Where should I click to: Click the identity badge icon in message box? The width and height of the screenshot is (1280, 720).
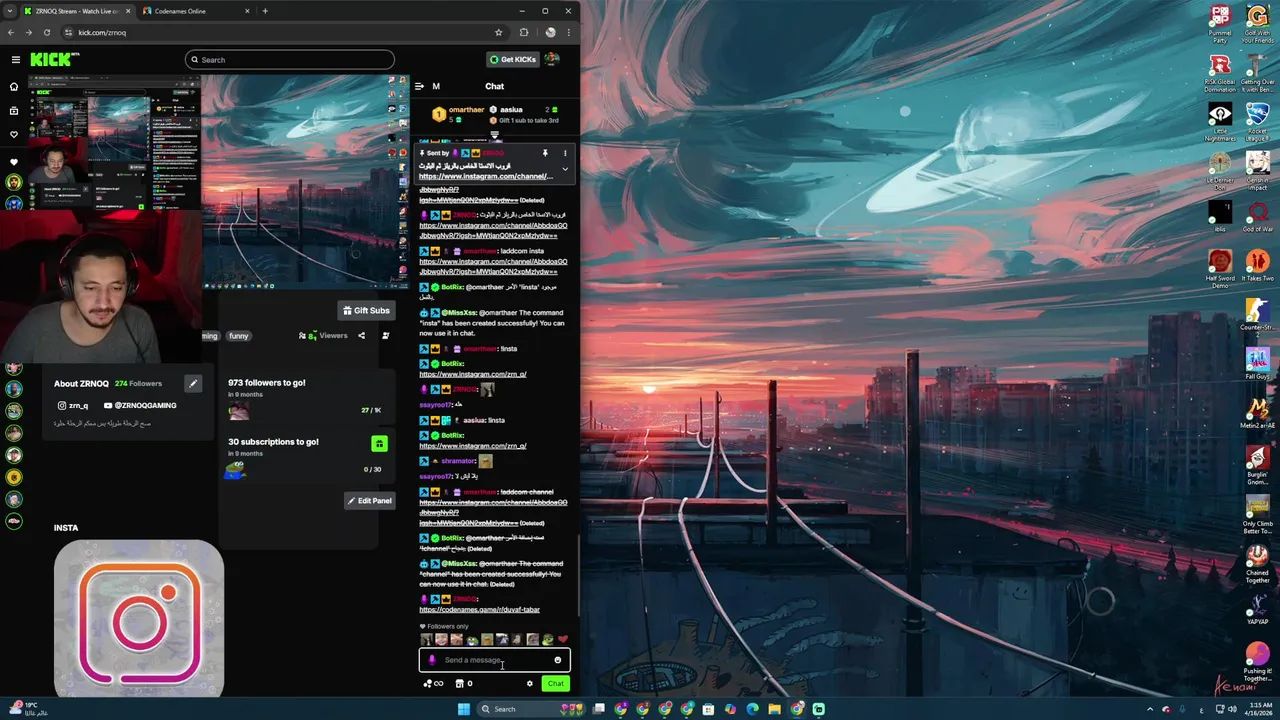click(x=432, y=660)
